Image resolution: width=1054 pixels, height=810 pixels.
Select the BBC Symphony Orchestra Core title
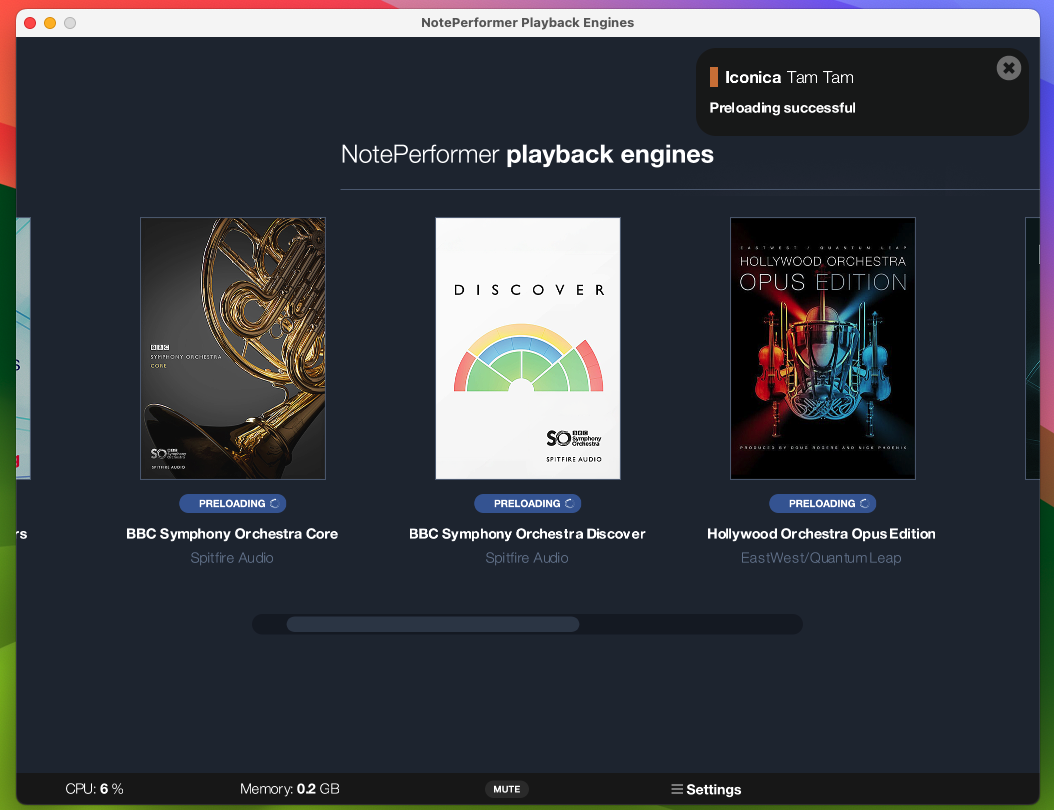tap(232, 534)
